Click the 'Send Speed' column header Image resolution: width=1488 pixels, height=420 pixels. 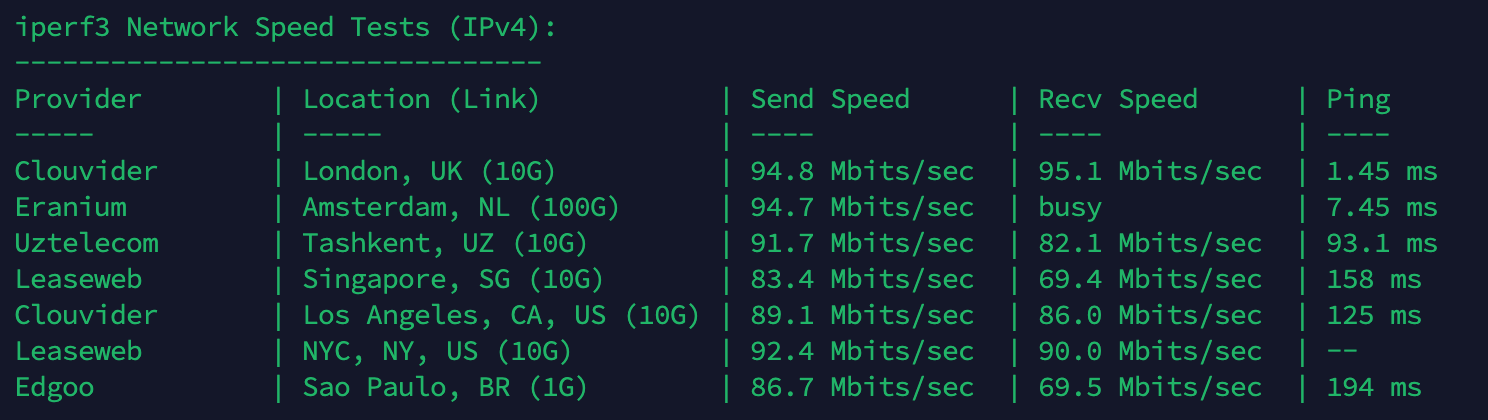click(830, 99)
